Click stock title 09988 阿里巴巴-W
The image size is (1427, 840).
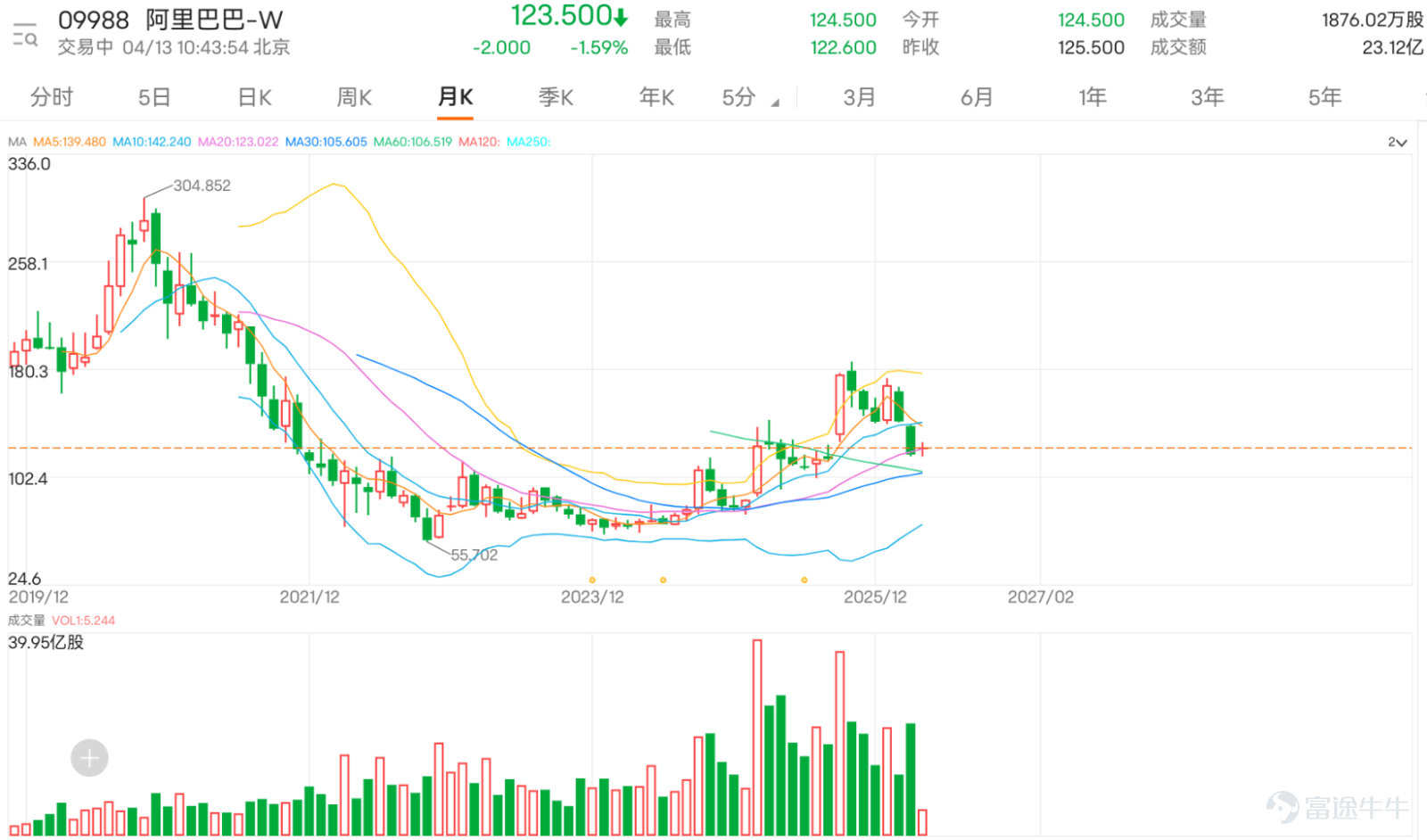170,20
